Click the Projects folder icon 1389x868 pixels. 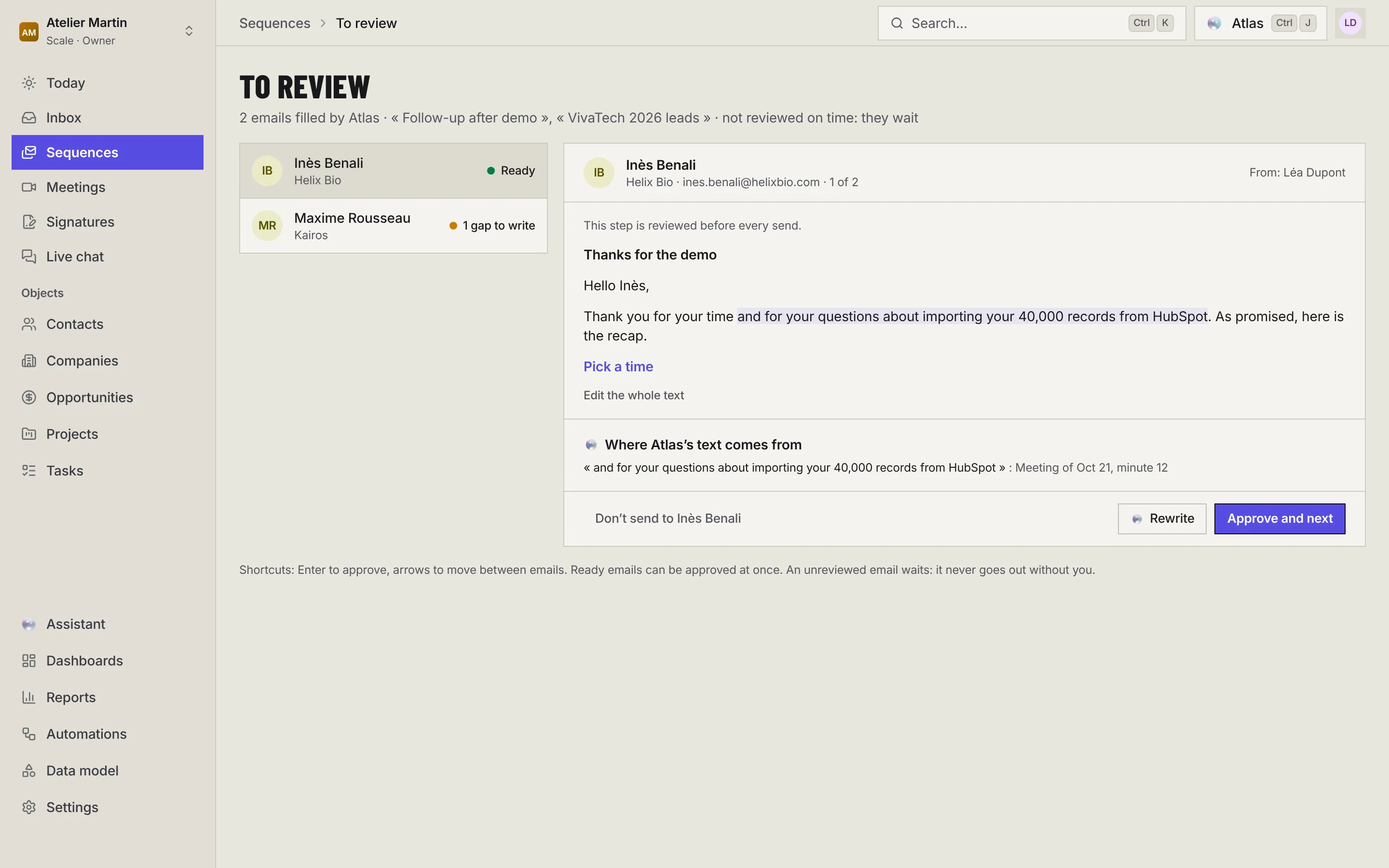tap(29, 434)
